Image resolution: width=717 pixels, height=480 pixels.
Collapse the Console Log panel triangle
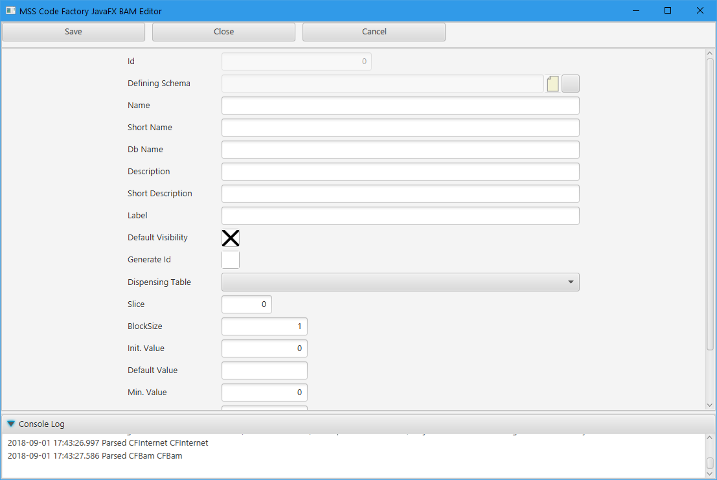click(x=11, y=424)
